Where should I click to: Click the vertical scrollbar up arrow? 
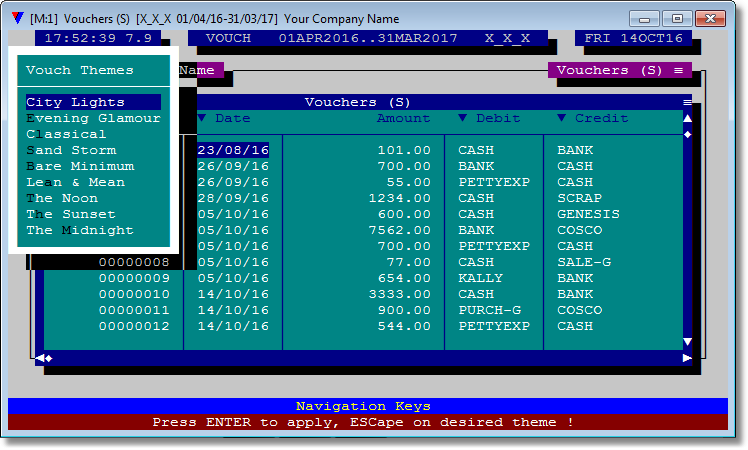pos(687,118)
